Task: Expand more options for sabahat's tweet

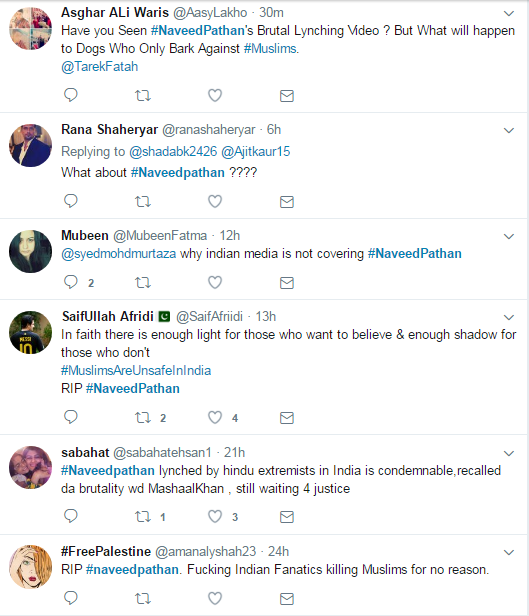Action: tap(509, 453)
